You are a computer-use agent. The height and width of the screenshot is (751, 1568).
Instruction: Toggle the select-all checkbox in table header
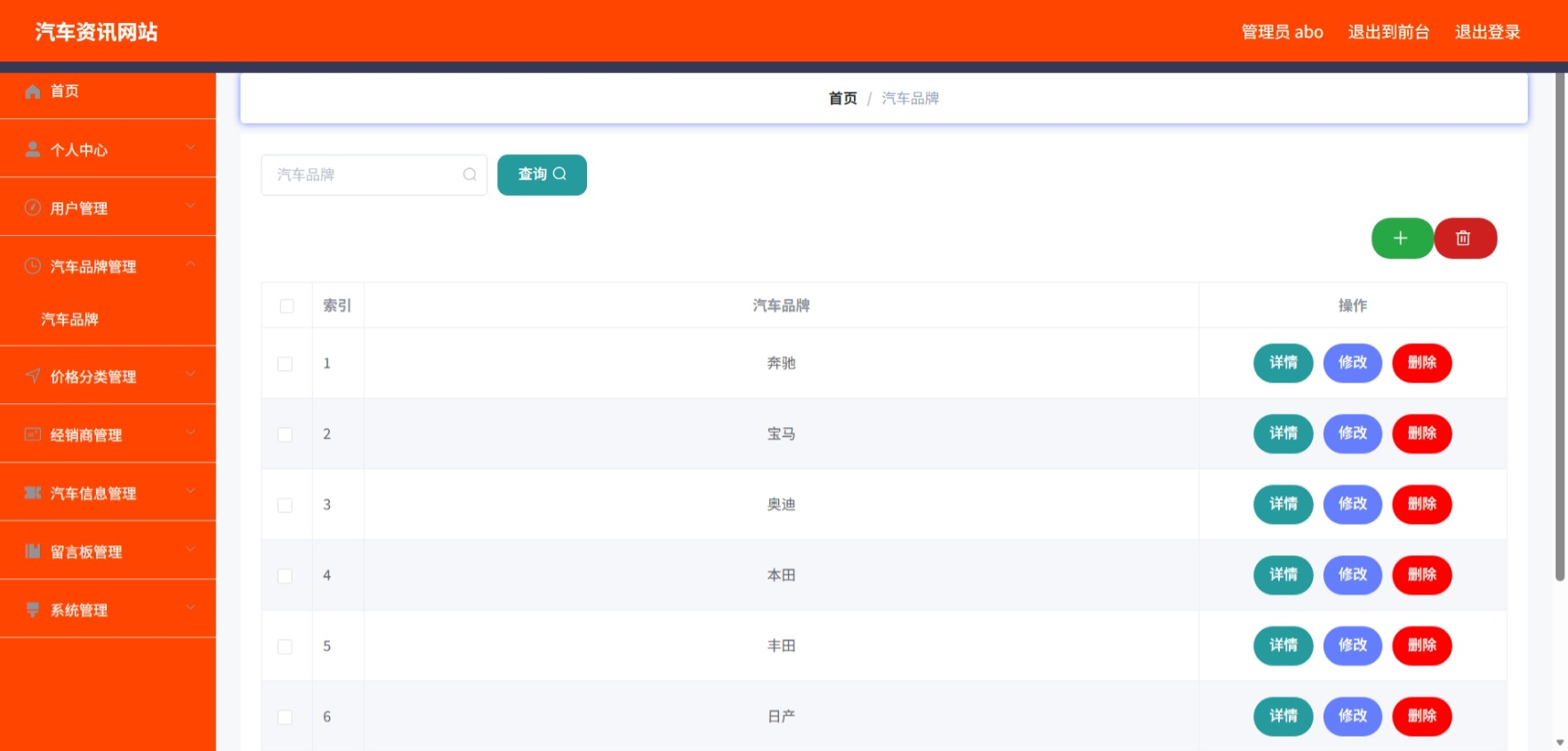[286, 306]
